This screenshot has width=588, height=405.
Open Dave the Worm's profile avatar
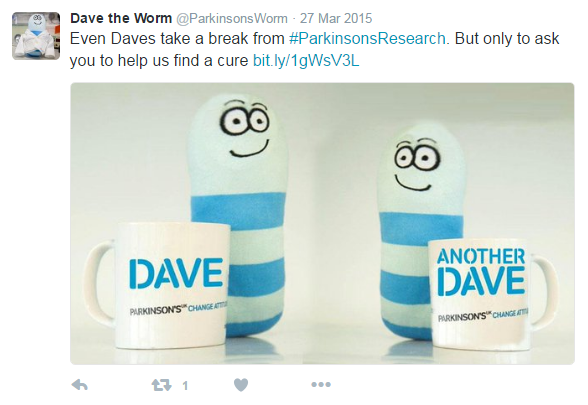click(36, 36)
